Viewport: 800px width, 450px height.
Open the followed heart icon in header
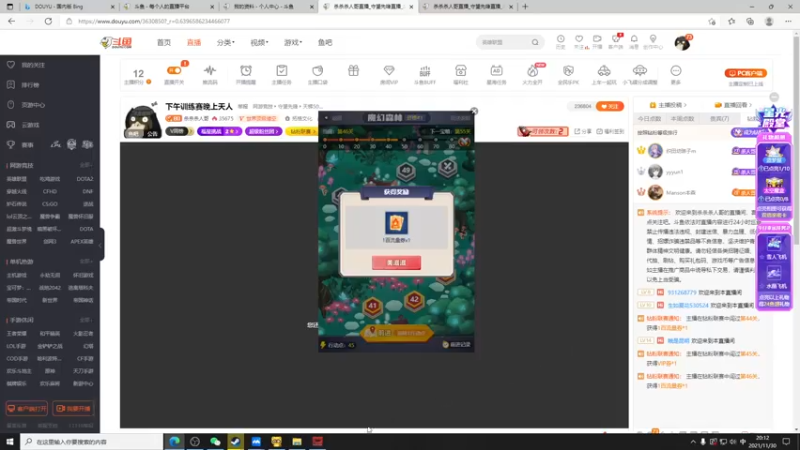pyautogui.click(x=579, y=39)
